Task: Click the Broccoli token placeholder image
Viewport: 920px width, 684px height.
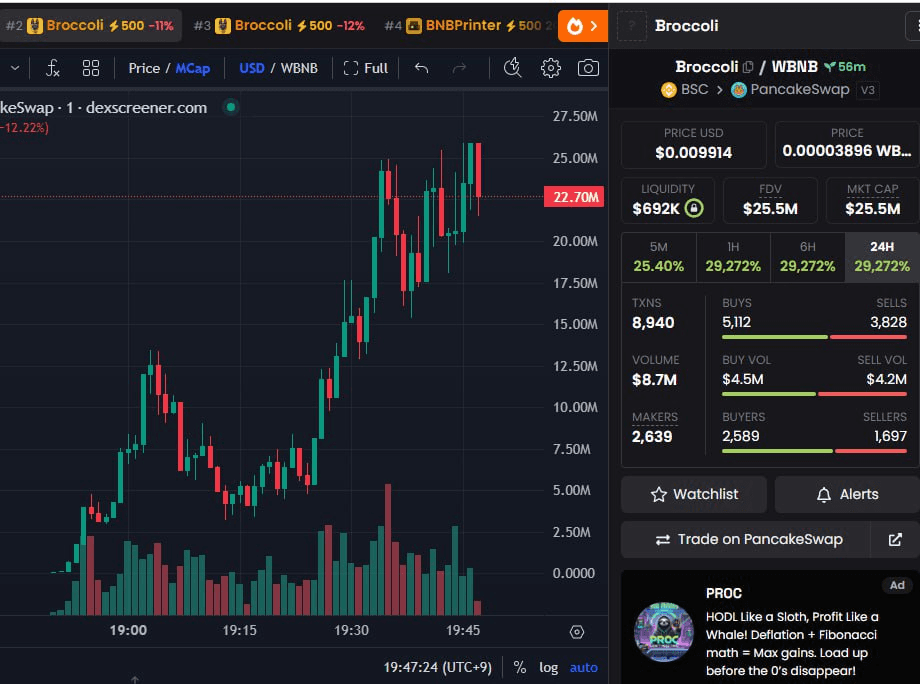Action: tap(632, 26)
